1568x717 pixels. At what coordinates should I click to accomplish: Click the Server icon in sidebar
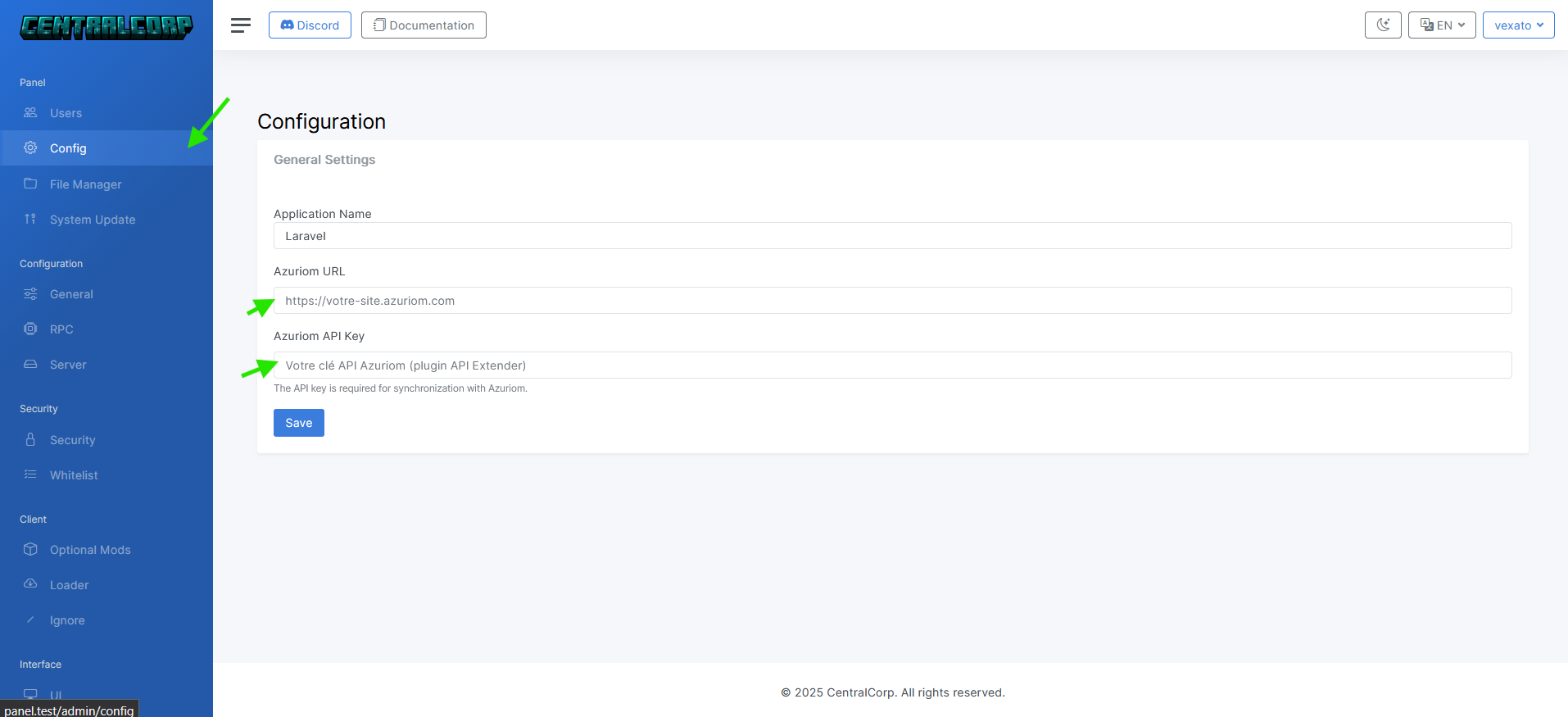coord(30,365)
